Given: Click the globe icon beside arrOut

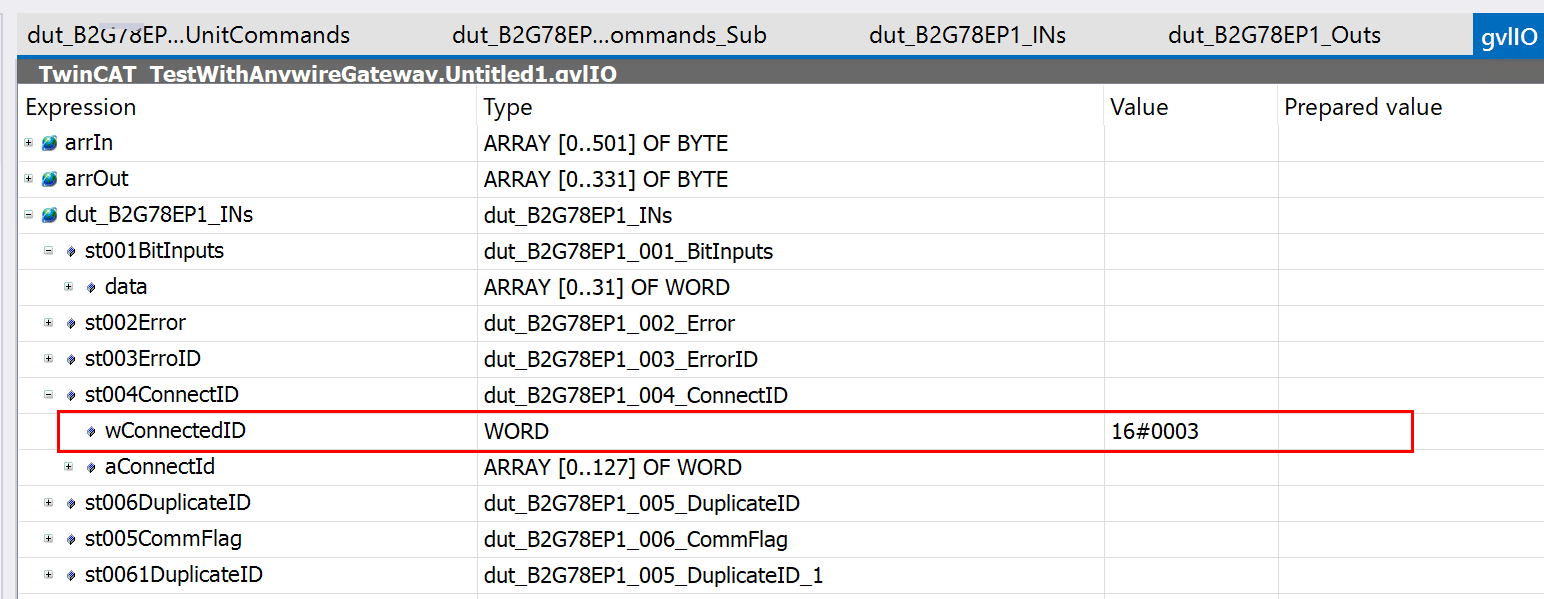Looking at the screenshot, I should [x=49, y=179].
